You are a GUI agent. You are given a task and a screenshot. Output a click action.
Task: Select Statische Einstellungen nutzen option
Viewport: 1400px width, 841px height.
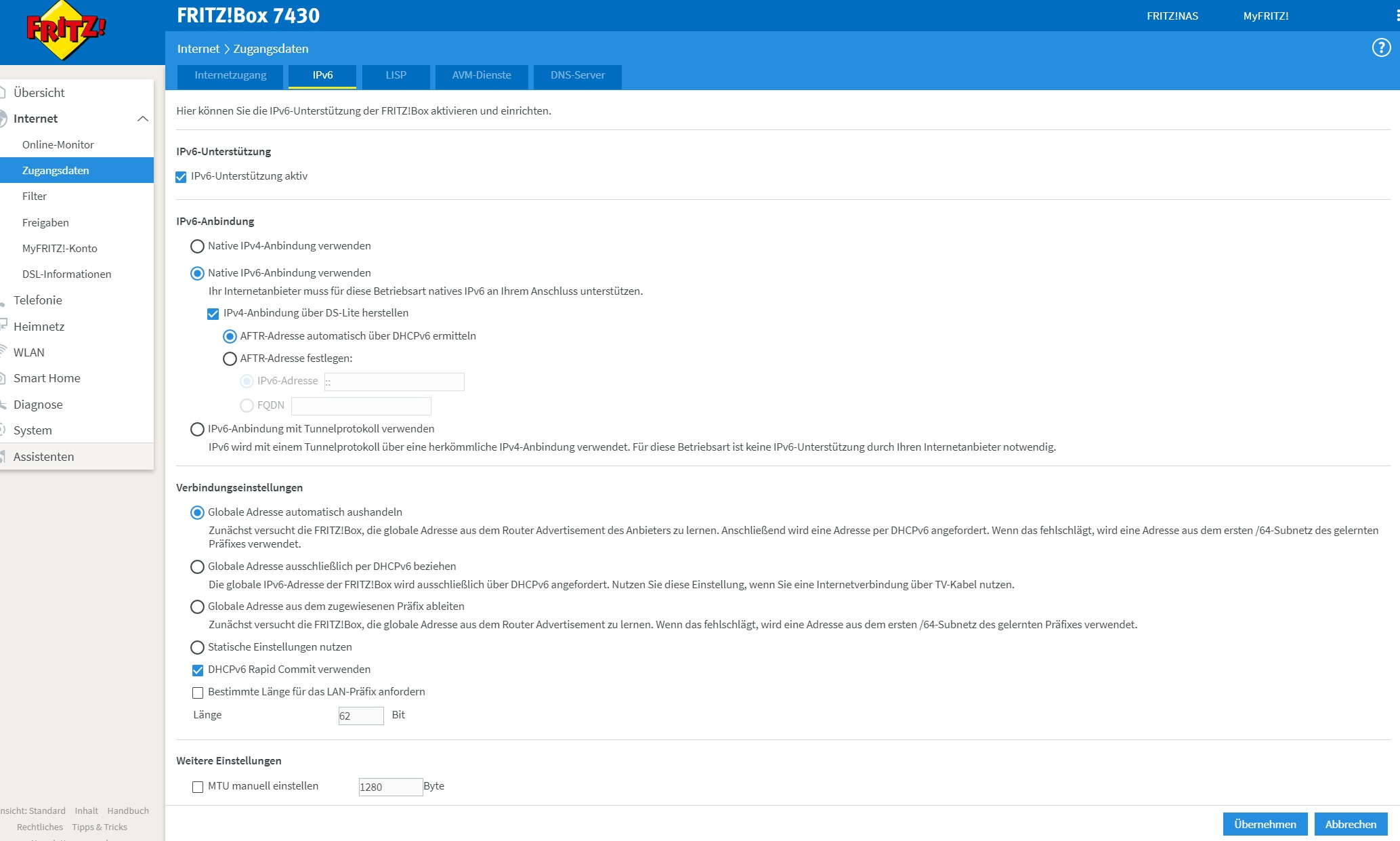click(x=197, y=647)
